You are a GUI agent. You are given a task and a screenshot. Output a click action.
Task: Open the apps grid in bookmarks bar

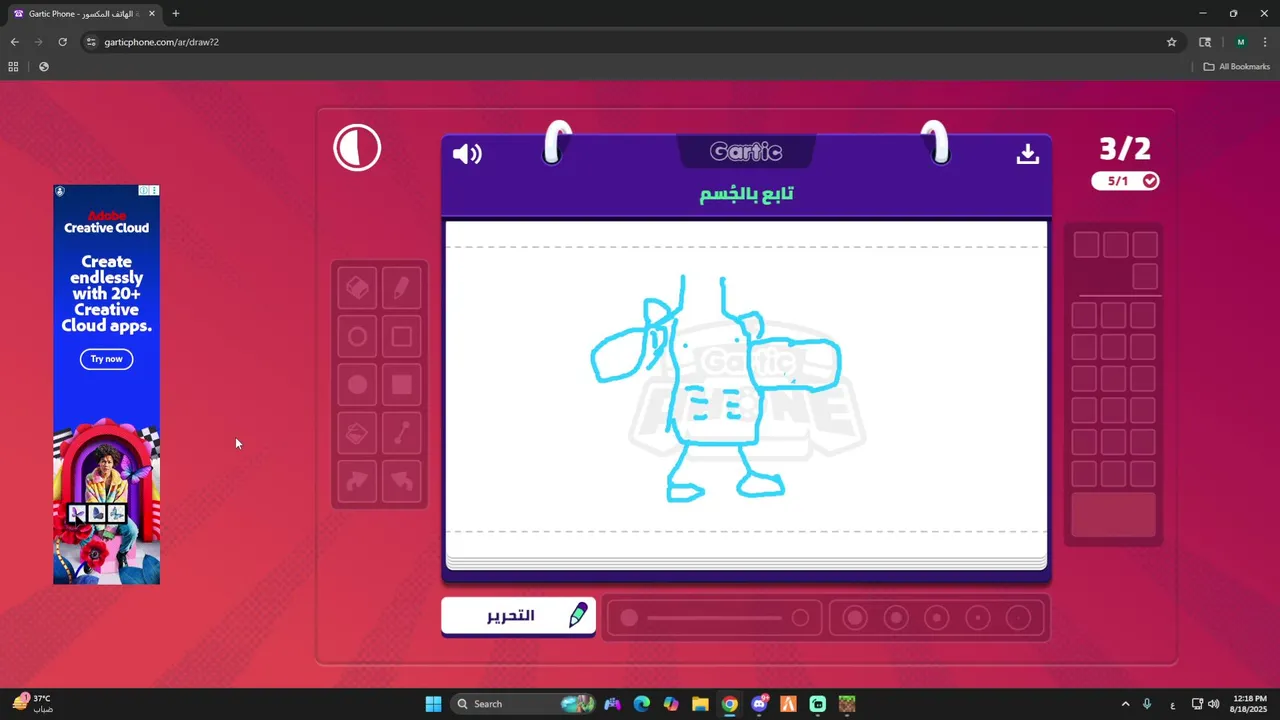tap(13, 67)
